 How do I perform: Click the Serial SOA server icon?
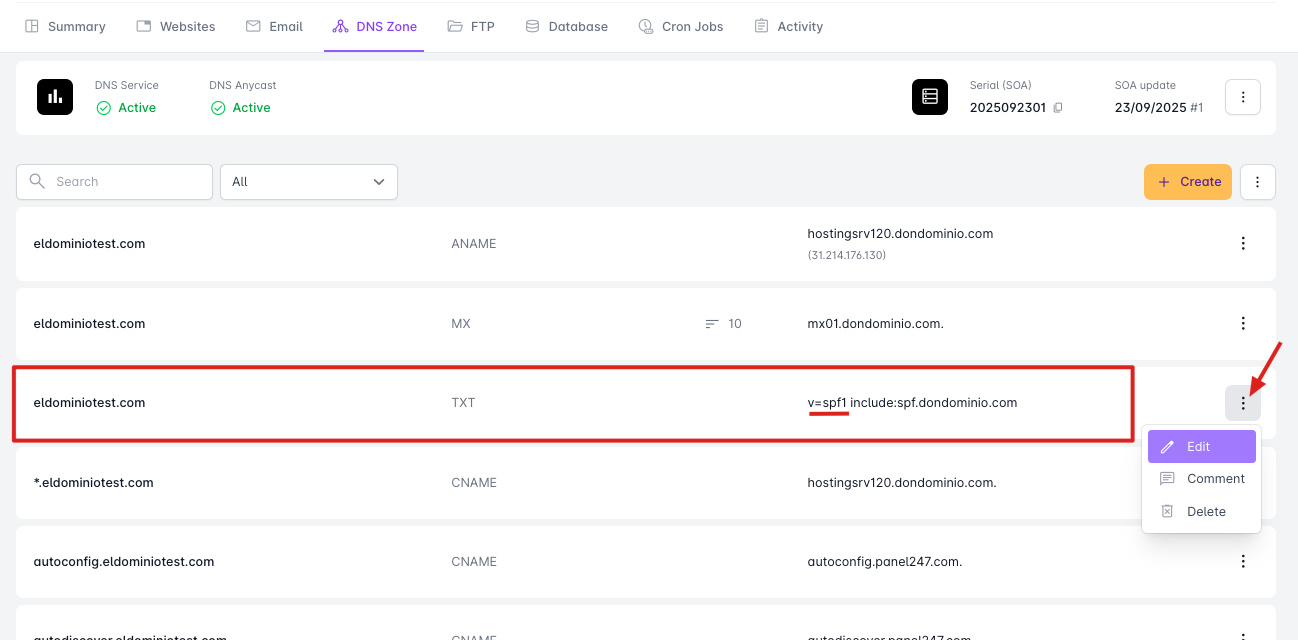coord(930,97)
